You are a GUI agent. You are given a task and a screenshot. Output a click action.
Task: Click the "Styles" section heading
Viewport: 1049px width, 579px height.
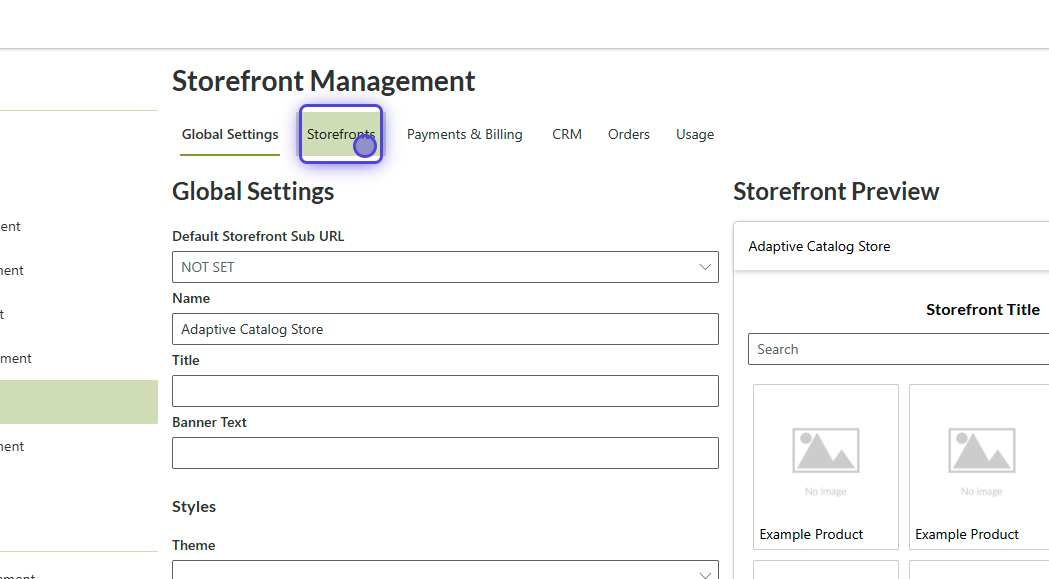pyautogui.click(x=194, y=507)
